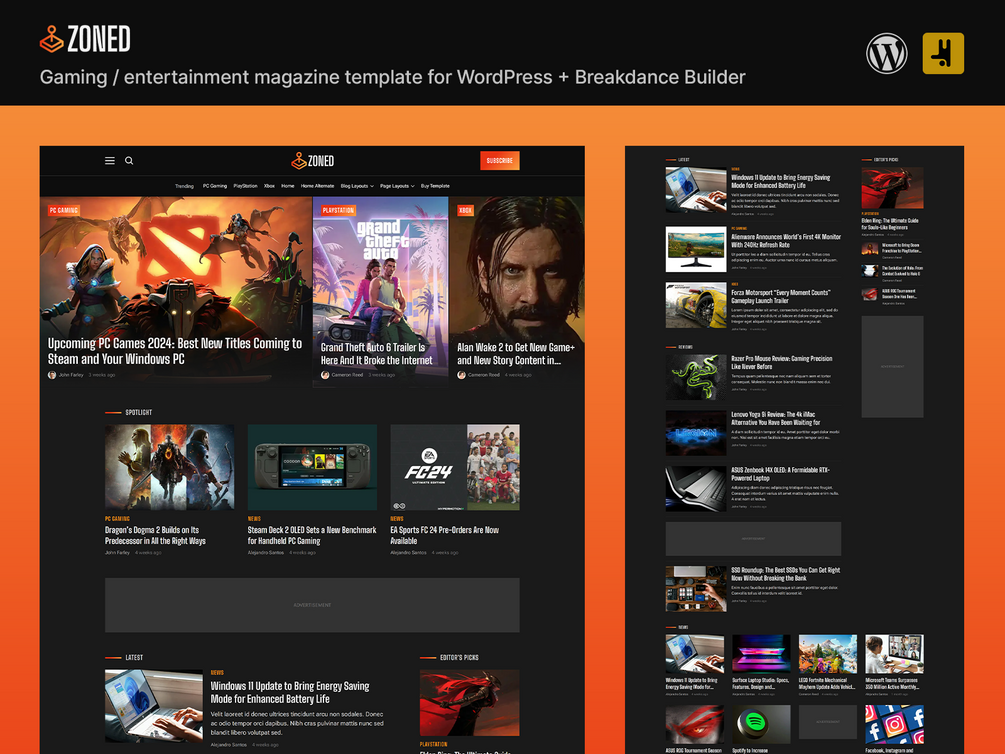Click Cameron Reed avatar under Alan Wake article
Screen dimensions: 1005x754
[461, 375]
